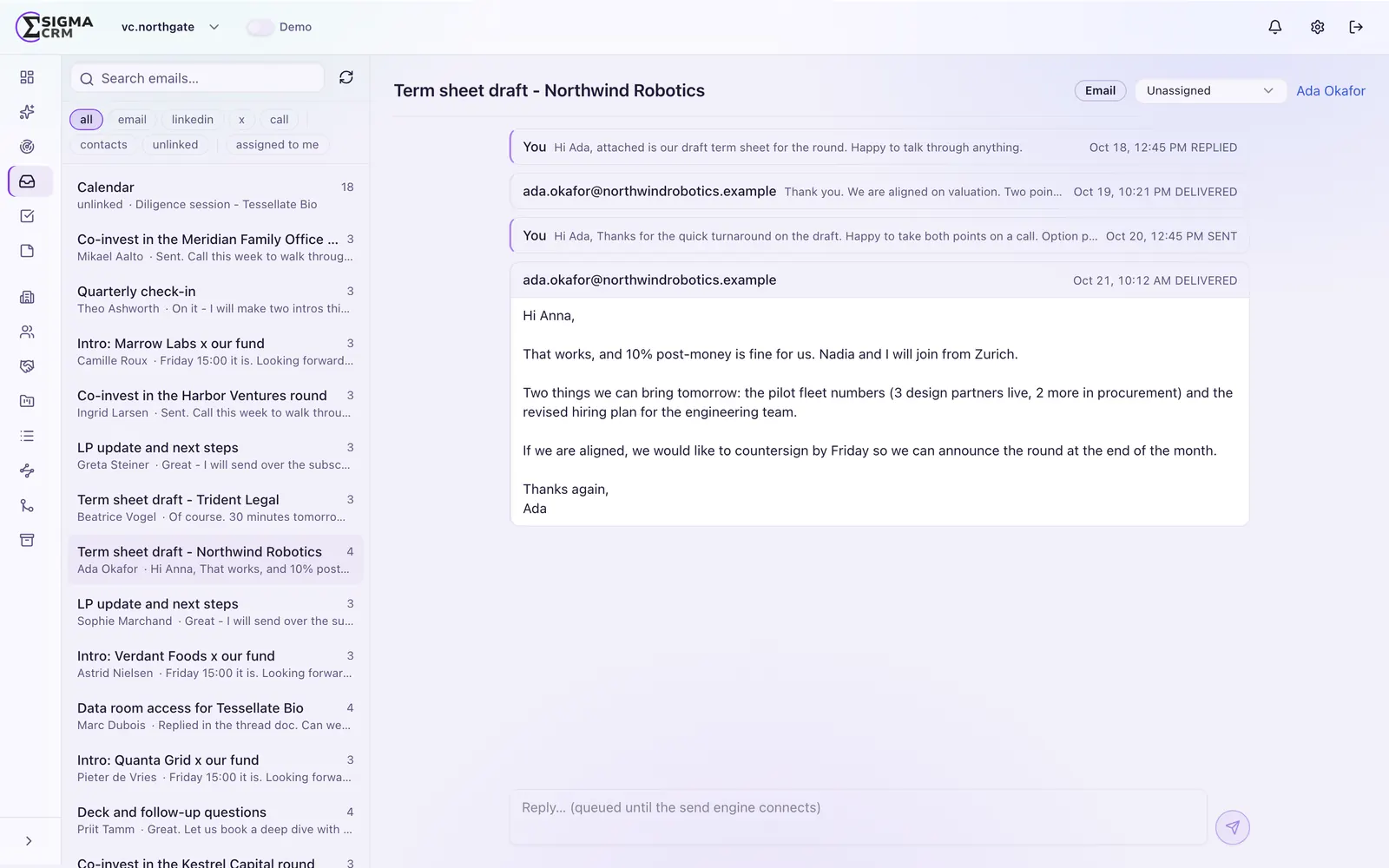Image resolution: width=1389 pixels, height=868 pixels.
Task: Open the deals handshake icon in sidebar
Action: point(27,366)
